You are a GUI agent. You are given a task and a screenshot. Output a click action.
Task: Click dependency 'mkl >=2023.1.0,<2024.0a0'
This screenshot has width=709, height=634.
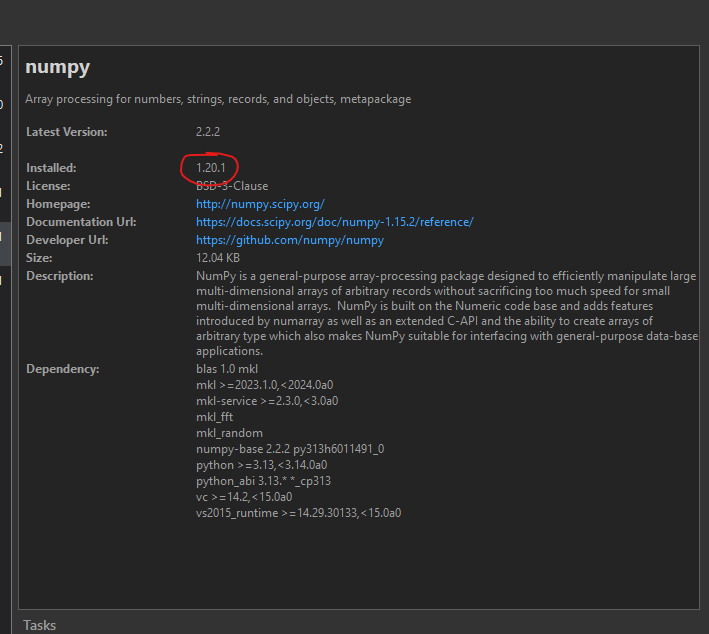pyautogui.click(x=265, y=385)
